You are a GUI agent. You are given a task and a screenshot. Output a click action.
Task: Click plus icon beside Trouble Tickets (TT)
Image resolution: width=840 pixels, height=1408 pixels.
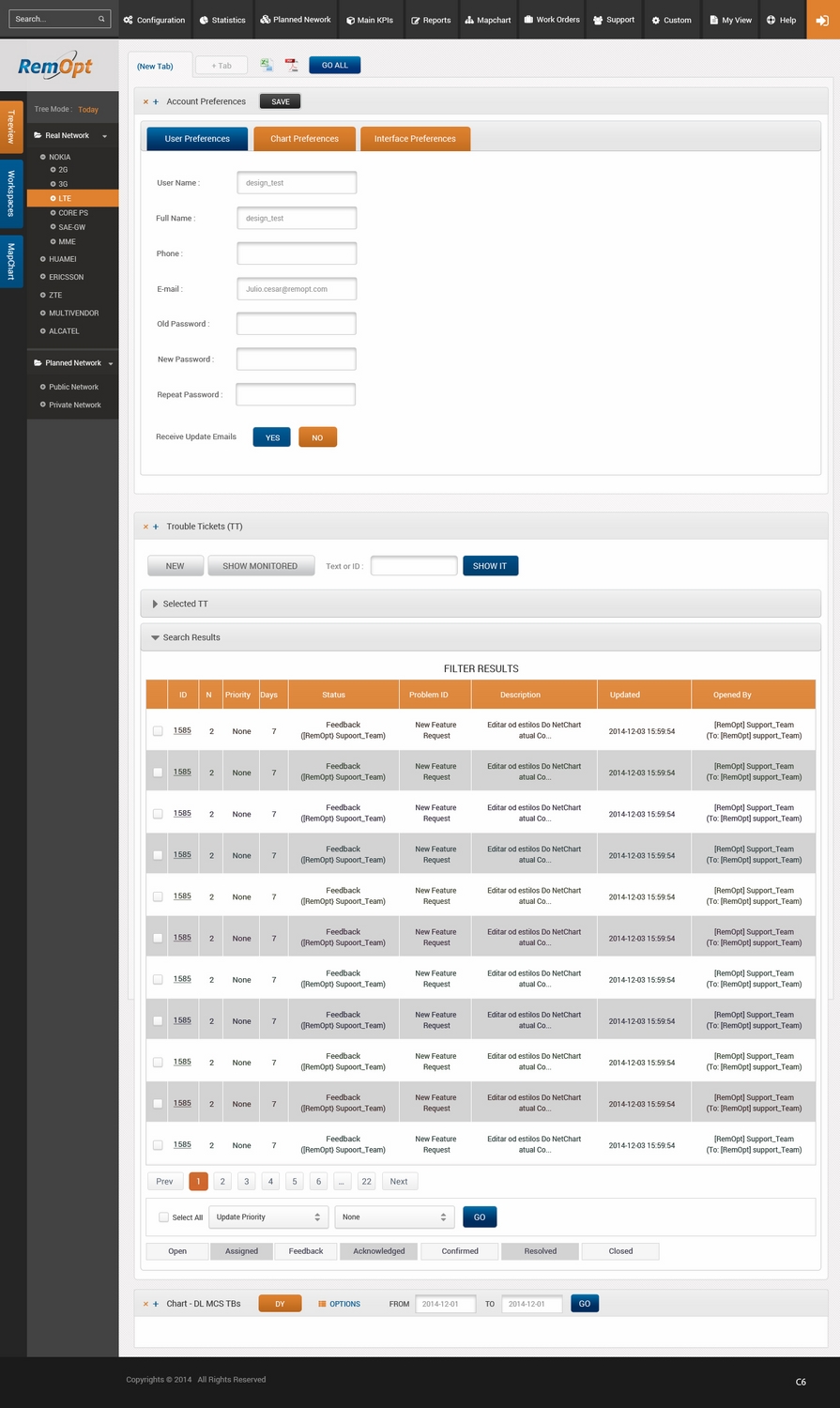pyautogui.click(x=156, y=527)
